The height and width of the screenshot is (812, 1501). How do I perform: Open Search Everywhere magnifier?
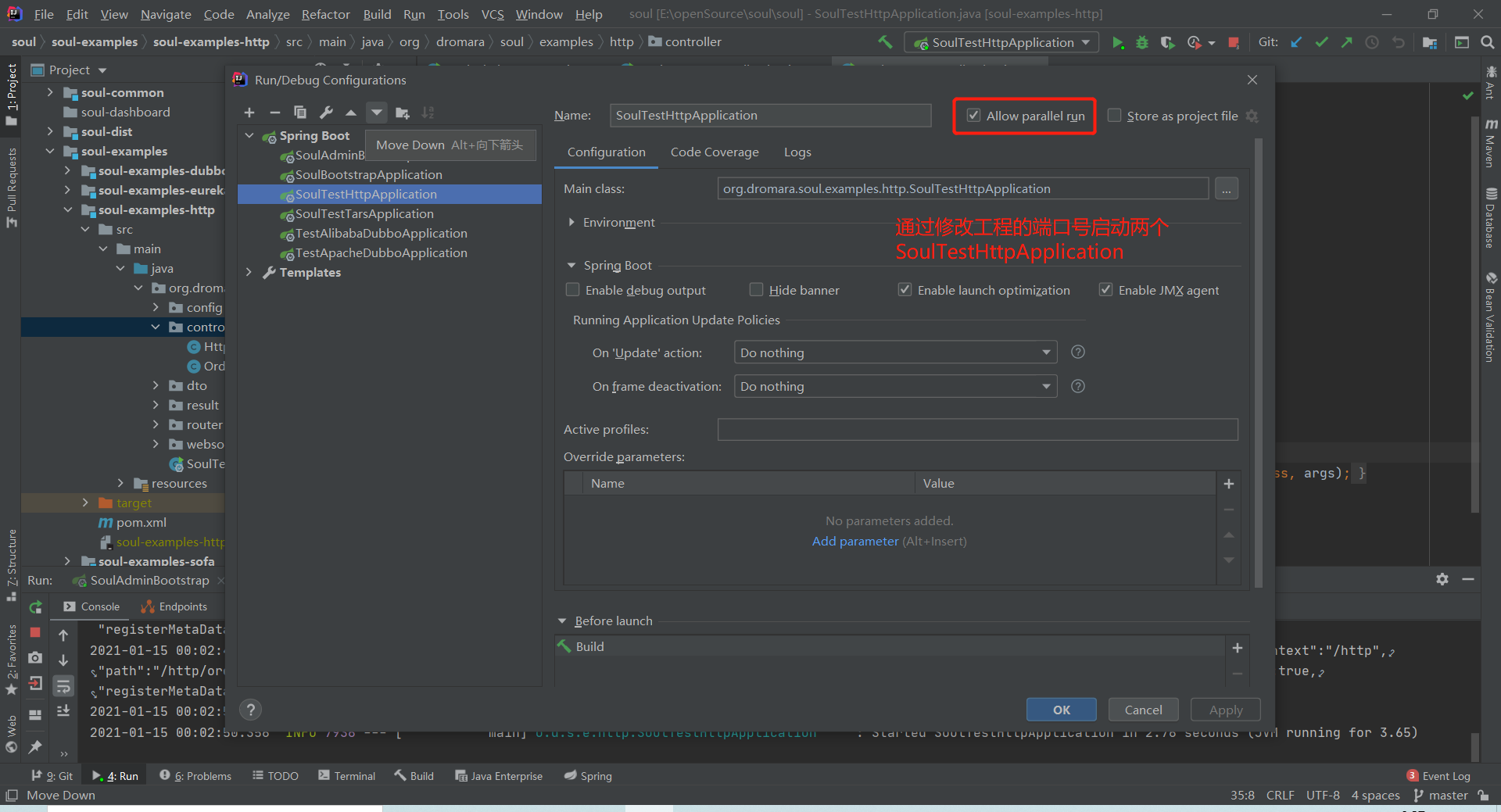coord(1487,42)
